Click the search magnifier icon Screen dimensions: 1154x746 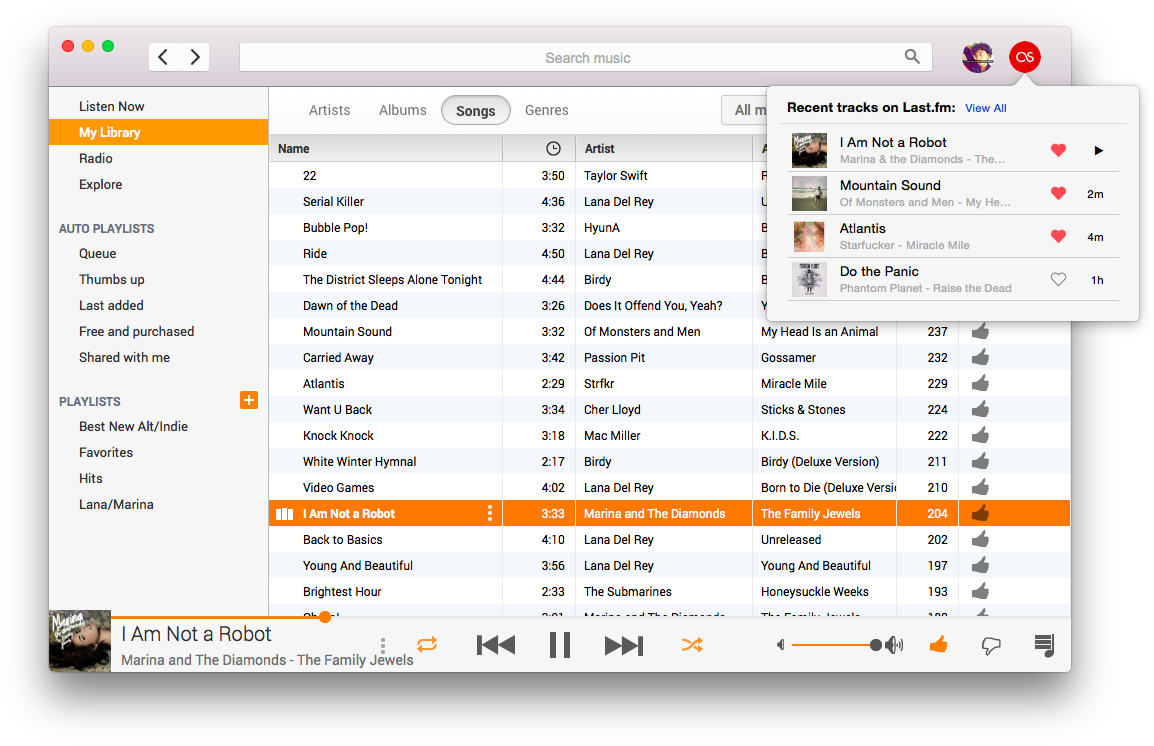pos(912,57)
